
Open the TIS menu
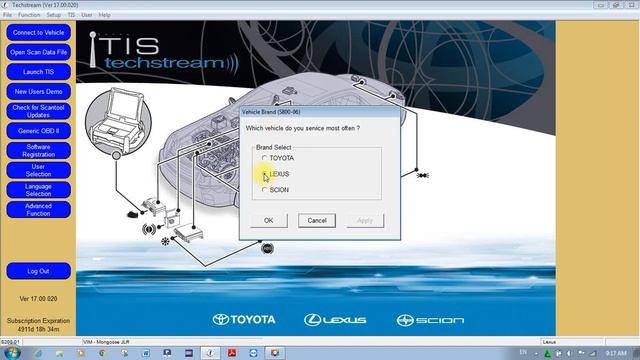pyautogui.click(x=71, y=15)
